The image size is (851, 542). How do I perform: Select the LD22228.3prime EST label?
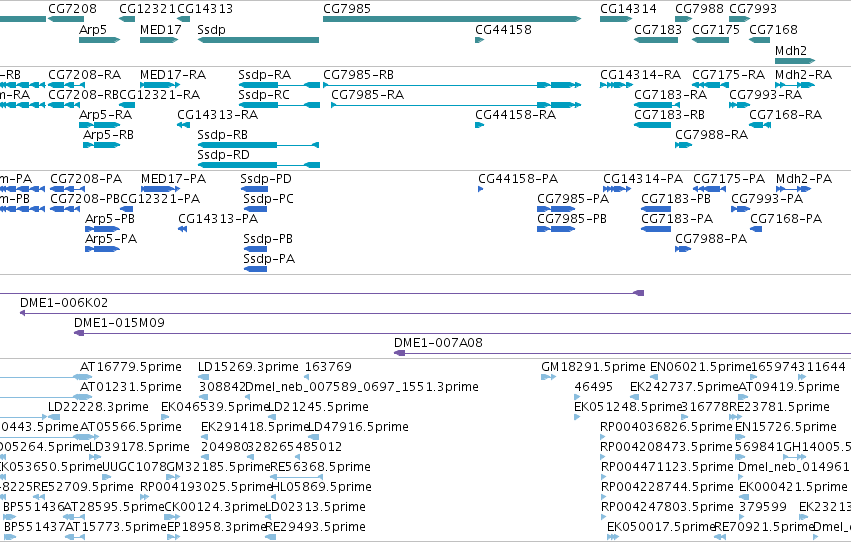click(x=98, y=407)
